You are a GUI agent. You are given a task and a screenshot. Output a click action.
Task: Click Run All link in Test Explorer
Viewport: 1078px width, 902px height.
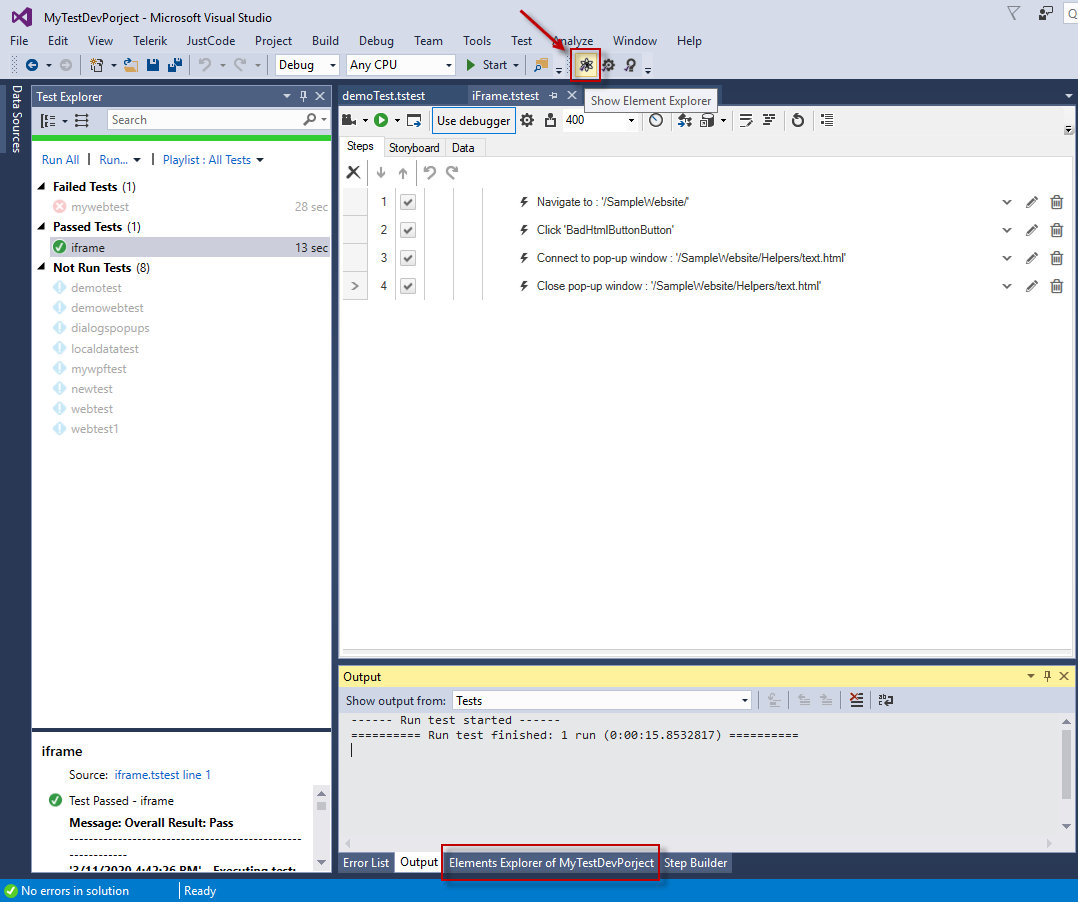click(60, 160)
